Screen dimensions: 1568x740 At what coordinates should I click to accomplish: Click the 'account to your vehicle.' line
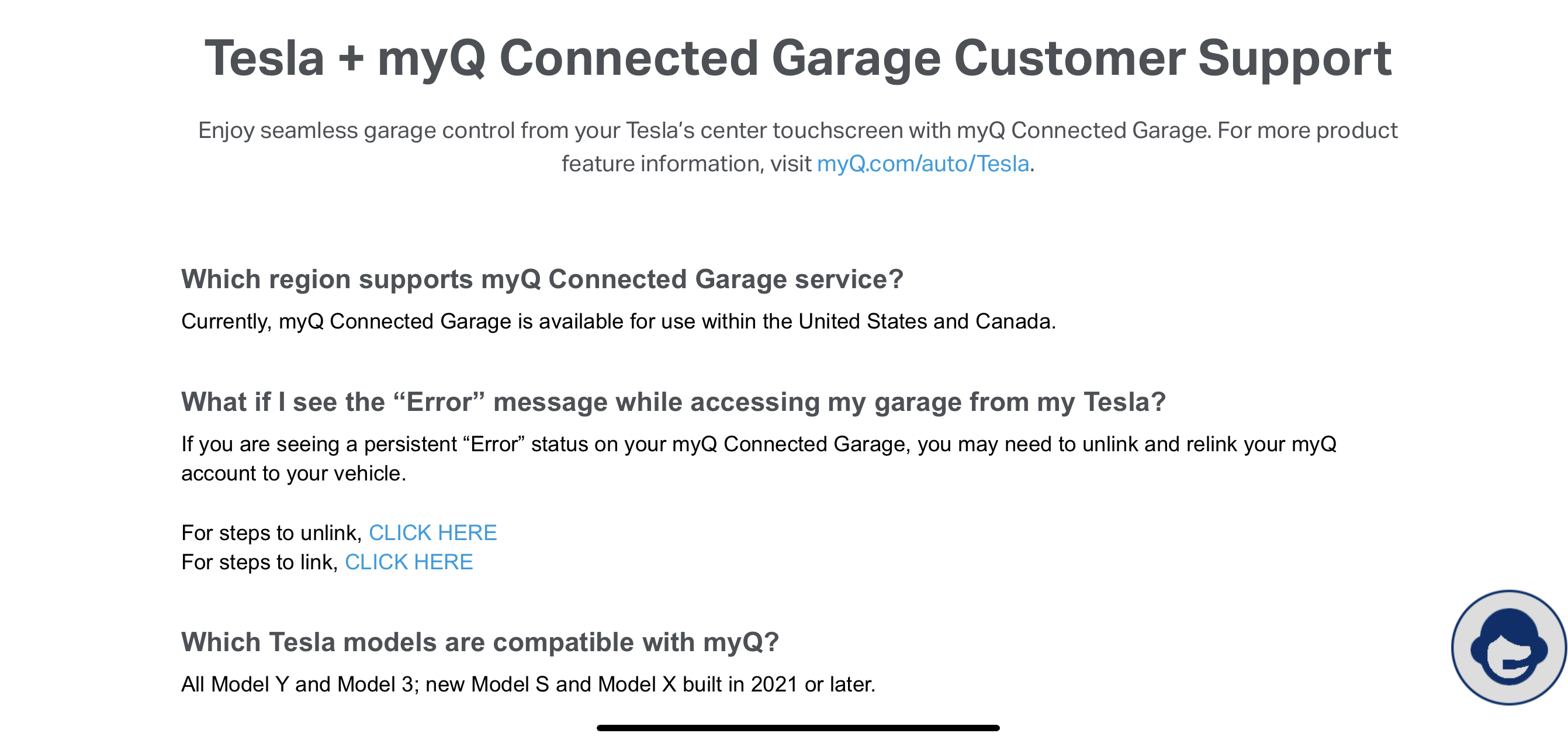pyautogui.click(x=293, y=473)
